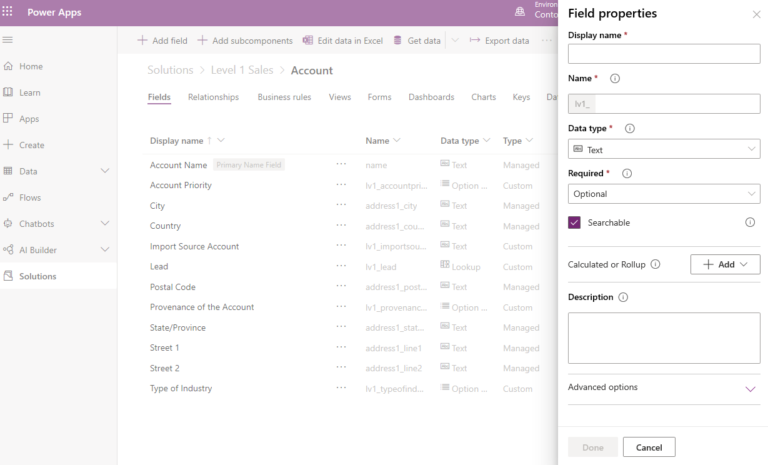
Task: Click the Data table icon in sidebar
Action: [x=8, y=171]
